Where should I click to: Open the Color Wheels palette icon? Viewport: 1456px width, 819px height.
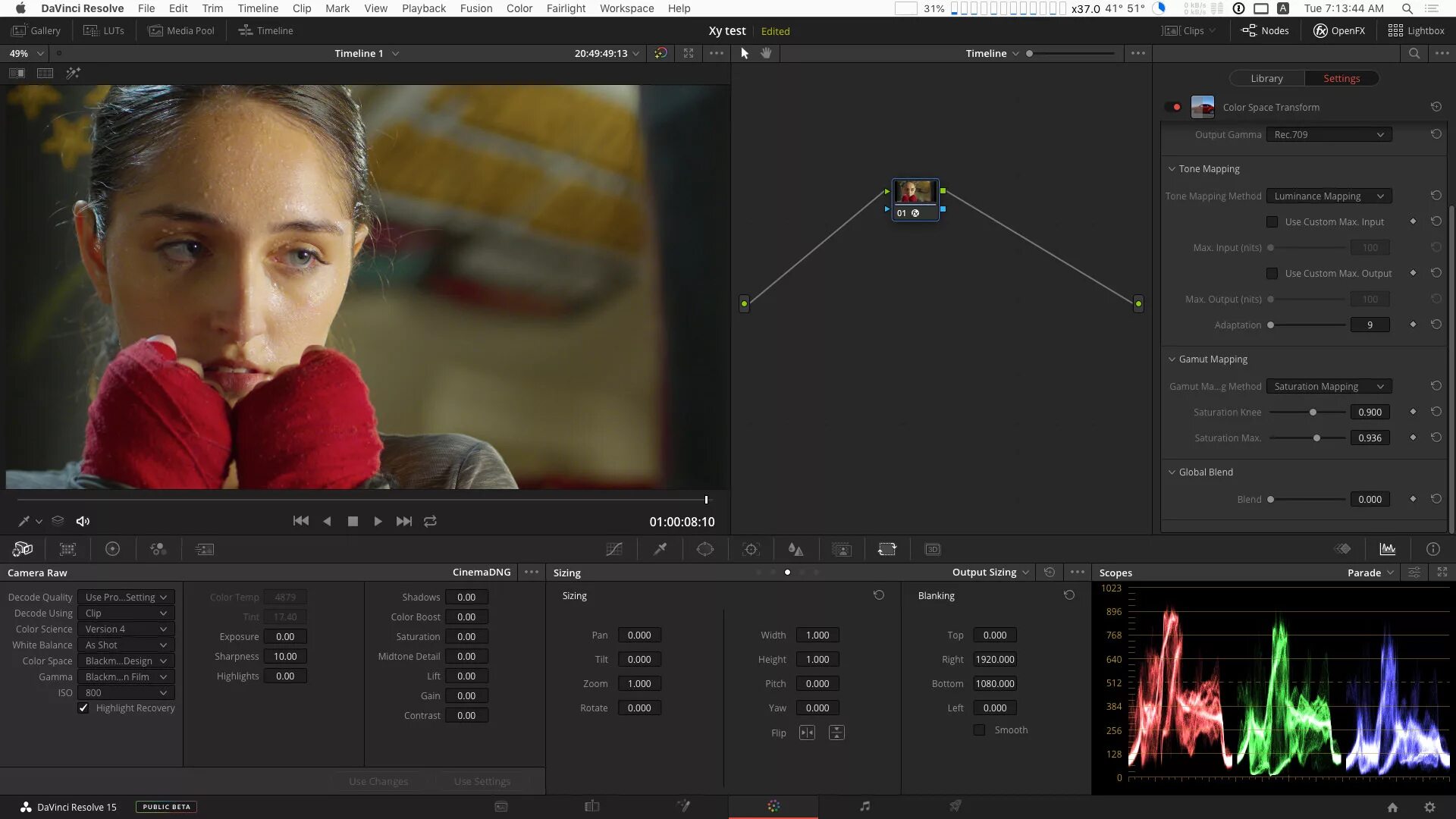point(112,549)
